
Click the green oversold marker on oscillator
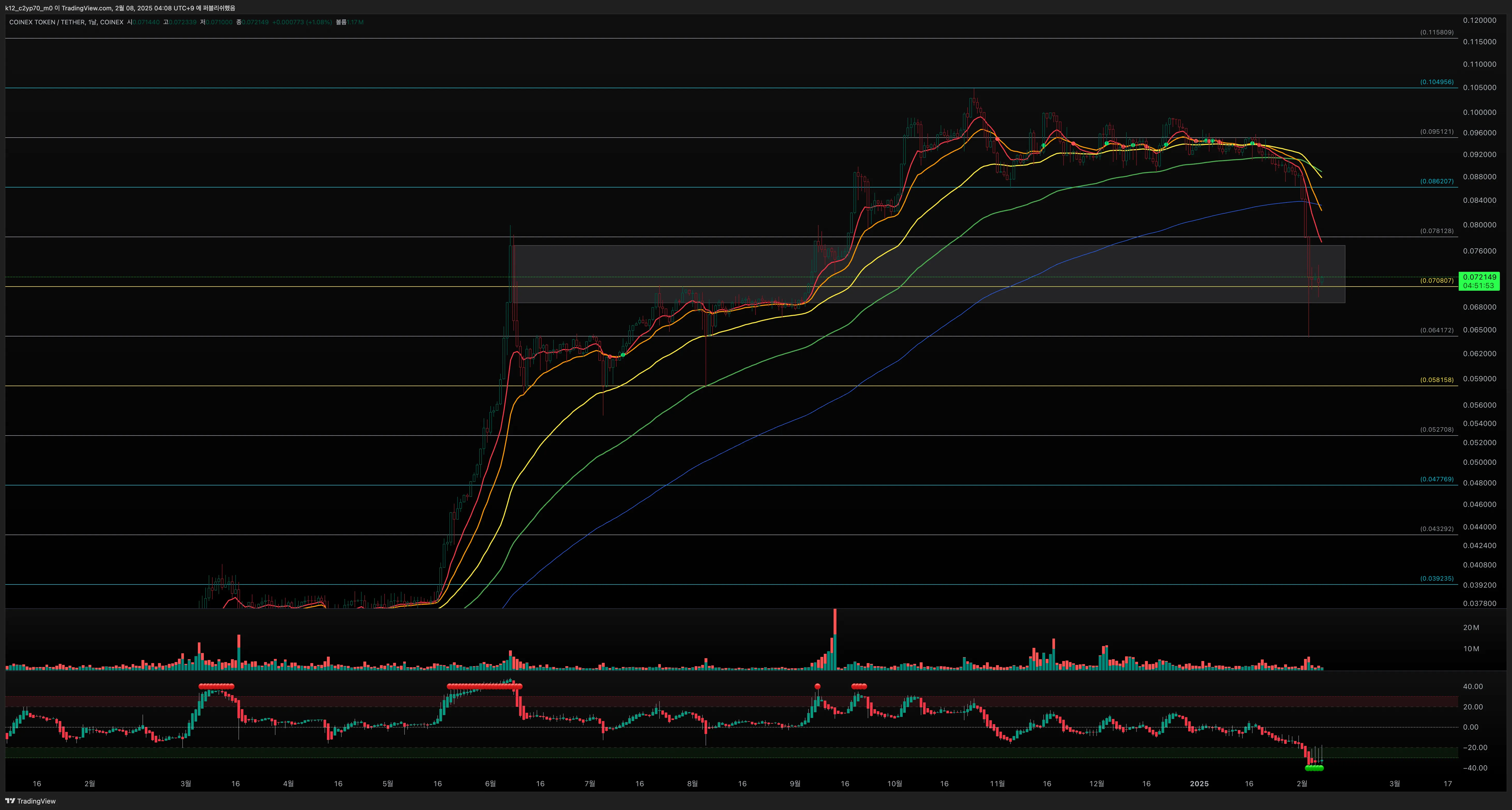coord(1314,768)
